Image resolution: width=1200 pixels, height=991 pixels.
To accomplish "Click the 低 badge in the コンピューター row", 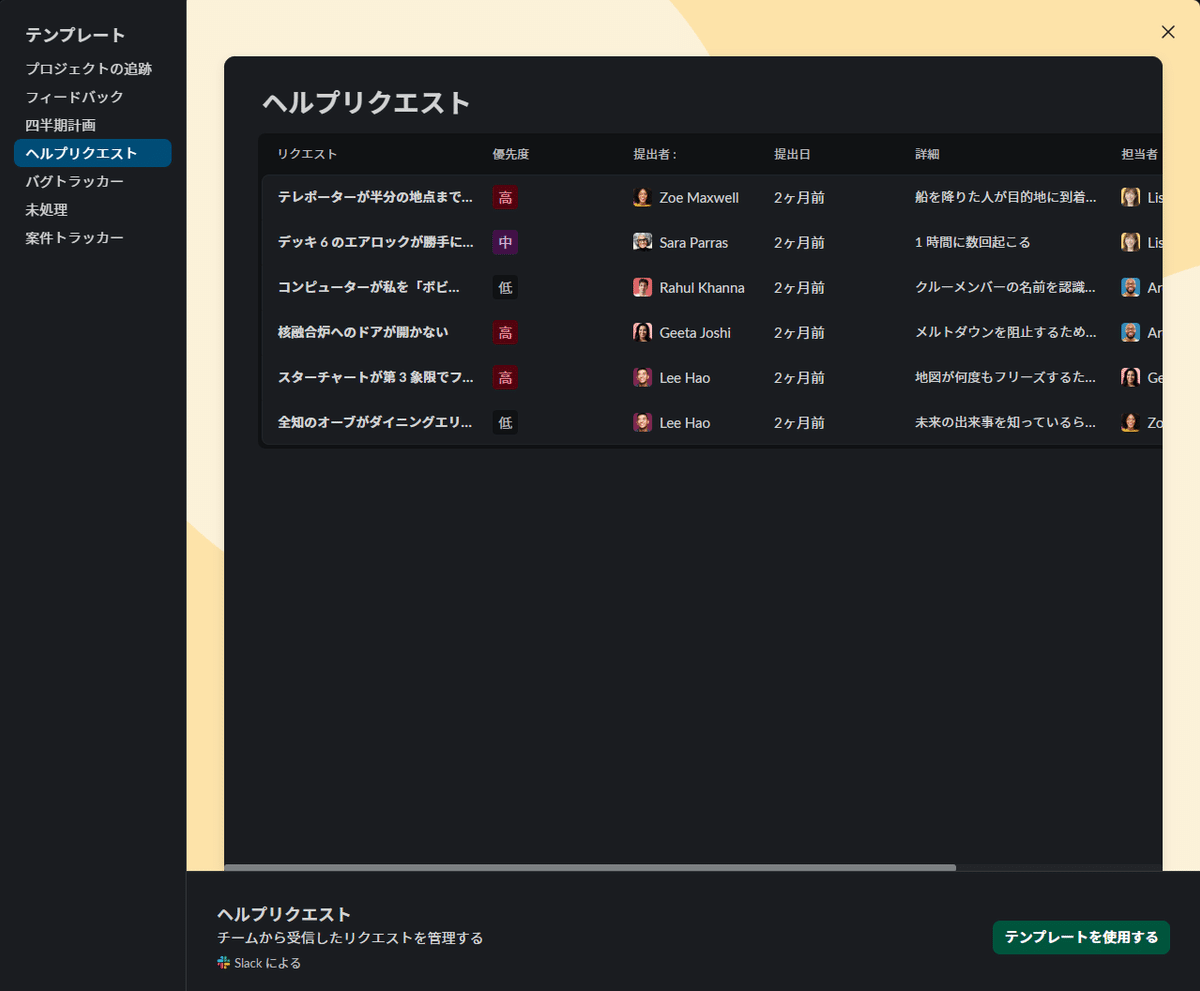I will point(505,287).
